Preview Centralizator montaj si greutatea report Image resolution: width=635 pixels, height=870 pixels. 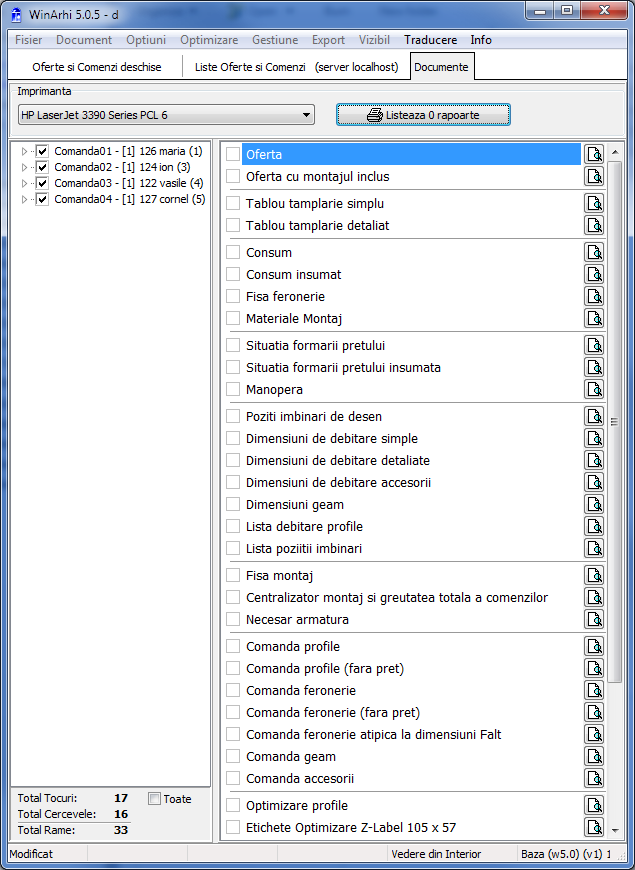click(594, 598)
